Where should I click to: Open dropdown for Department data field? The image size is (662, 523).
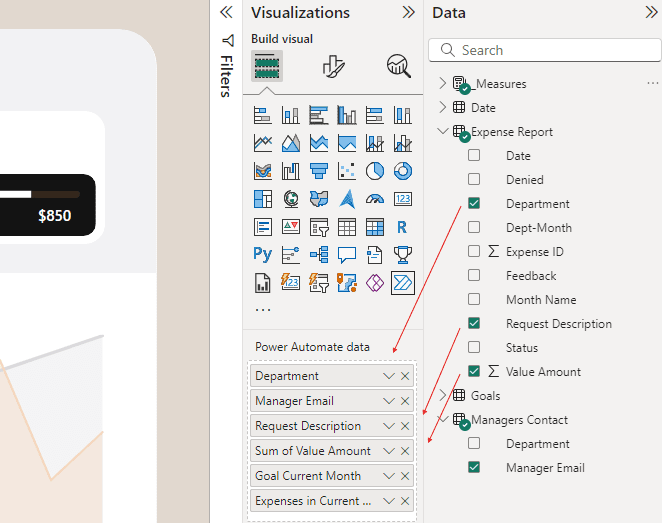coord(388,376)
